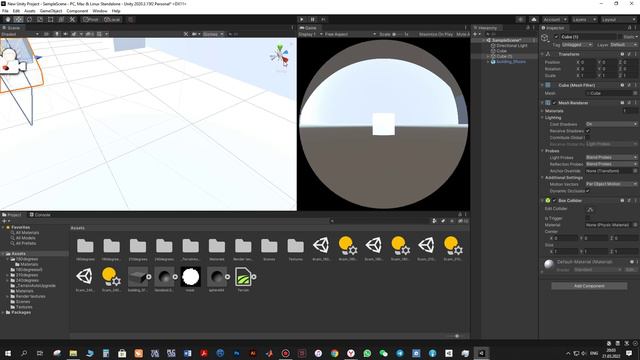This screenshot has width=640, height=360.
Task: Switch to the Console tab
Action: [x=40, y=215]
